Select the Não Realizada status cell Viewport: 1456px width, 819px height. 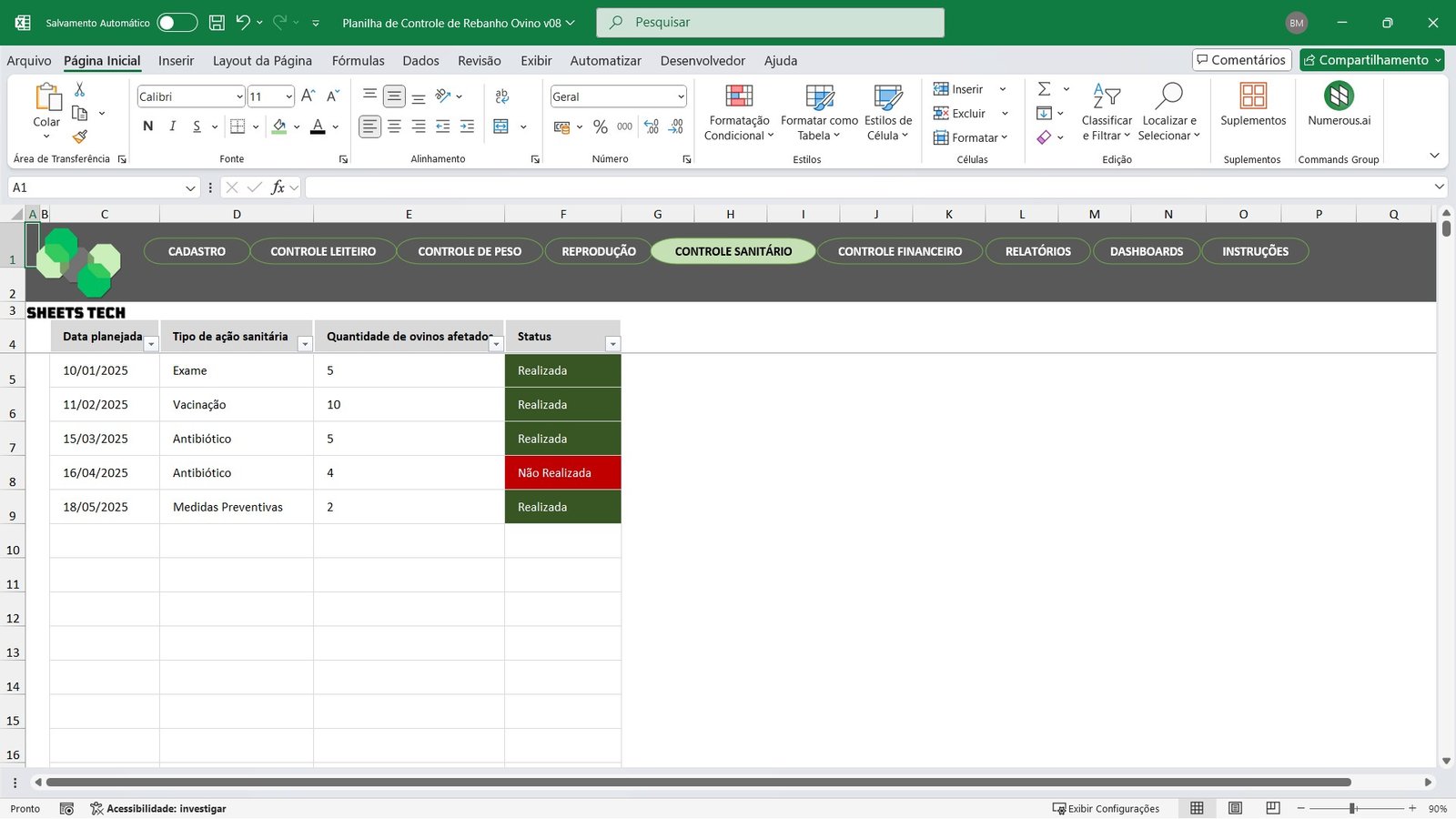click(x=563, y=473)
